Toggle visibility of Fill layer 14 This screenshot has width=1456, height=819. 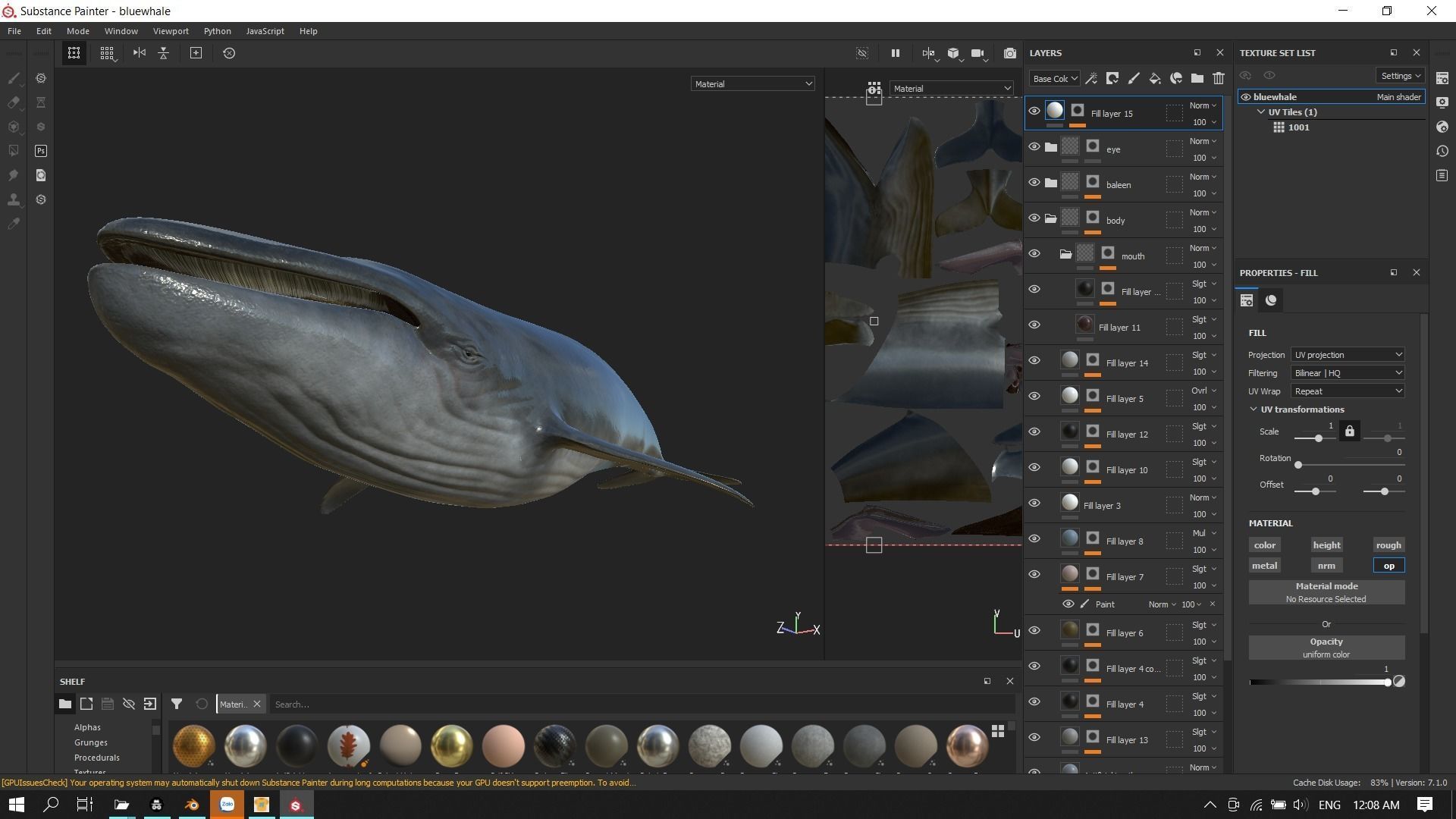coord(1034,361)
